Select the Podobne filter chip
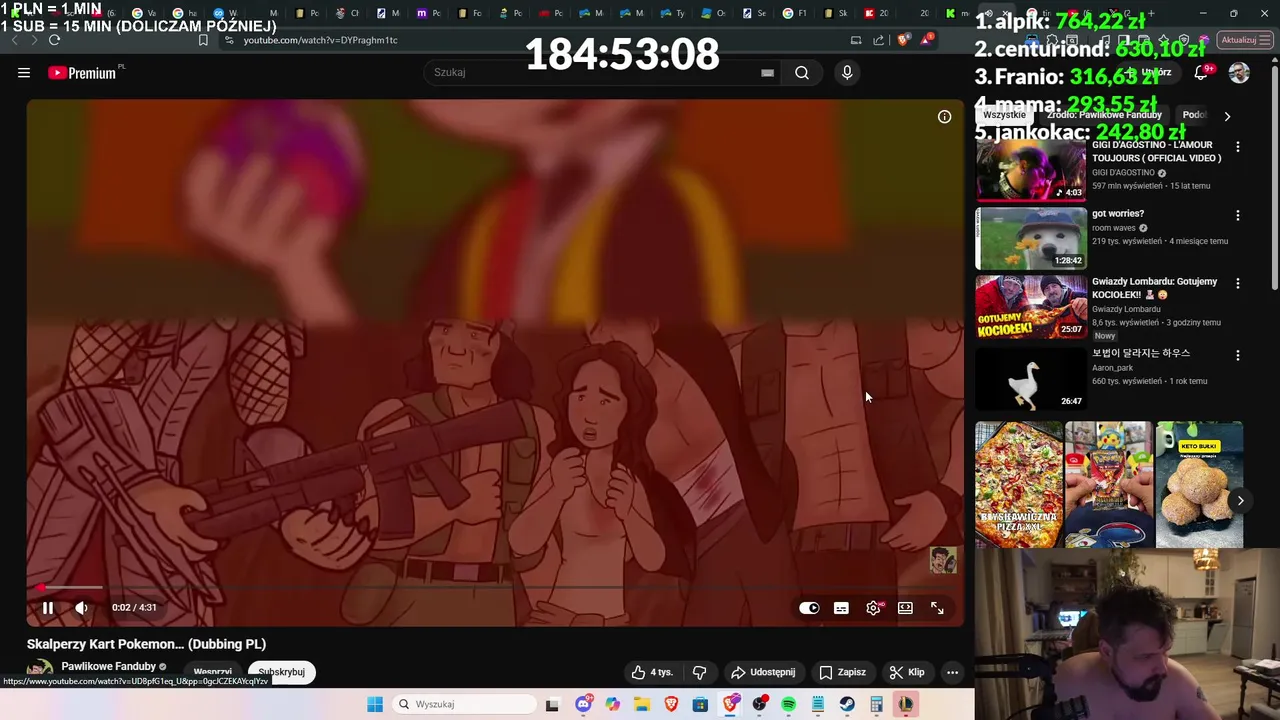This screenshot has height=720, width=1280. [x=1195, y=115]
